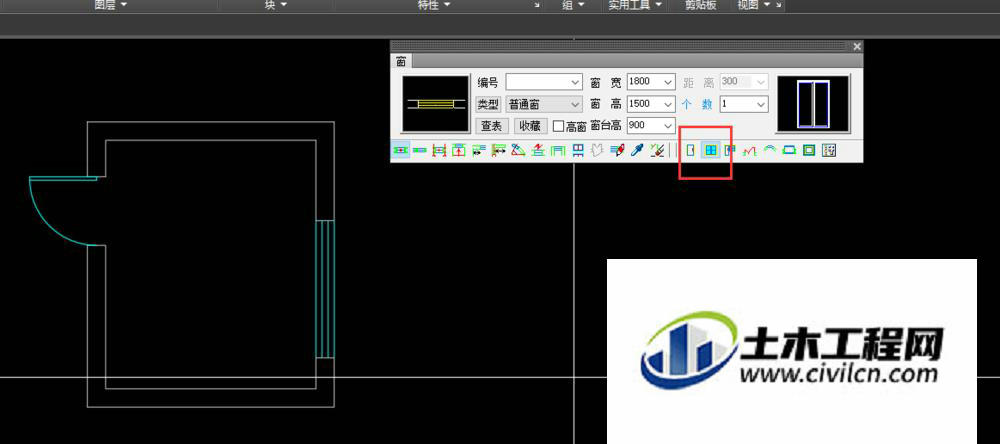1000x444 pixels.
Task: Expand the 块 ribbon panel
Action: pos(276,4)
